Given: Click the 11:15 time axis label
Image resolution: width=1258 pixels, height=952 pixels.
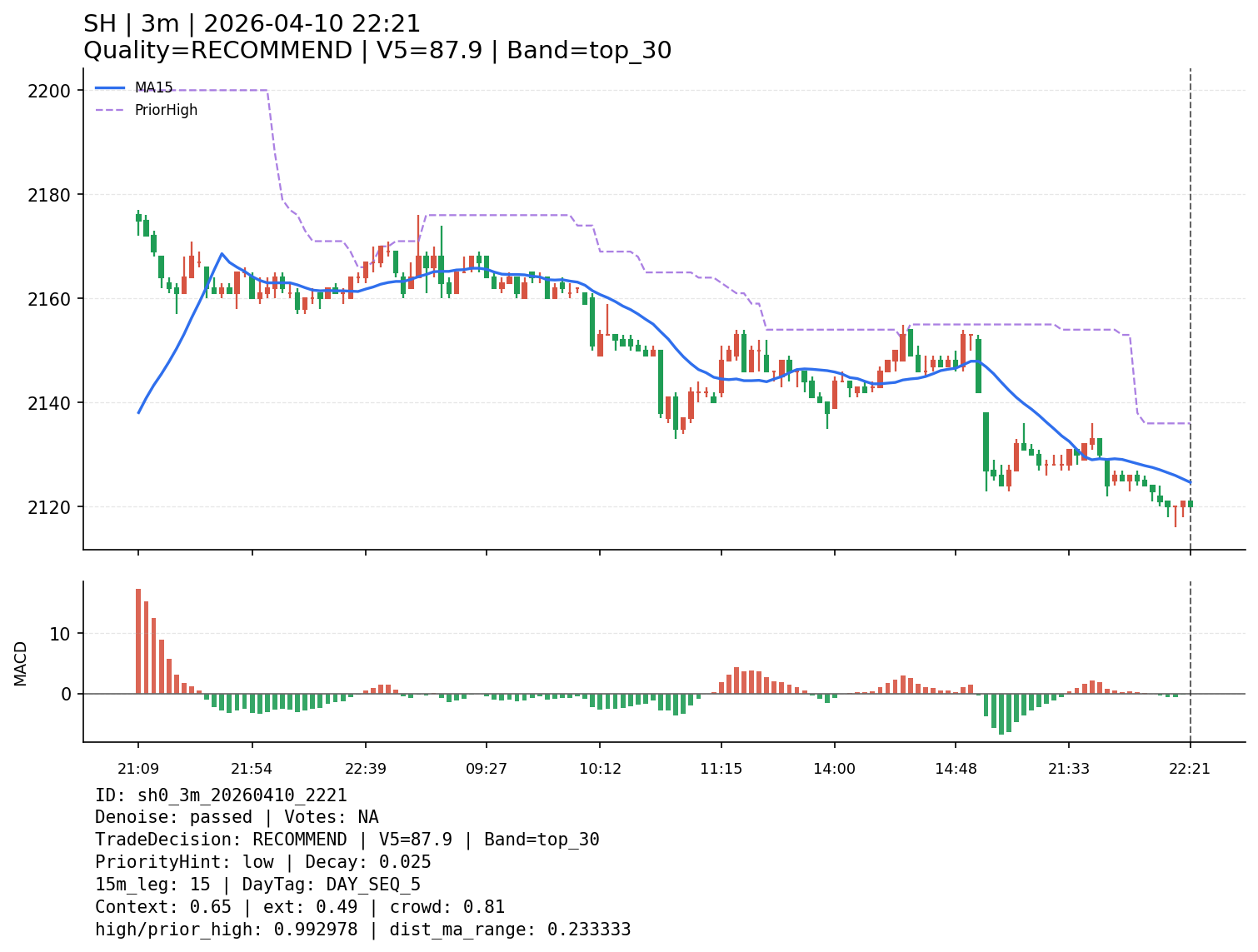Looking at the screenshot, I should 721,769.
